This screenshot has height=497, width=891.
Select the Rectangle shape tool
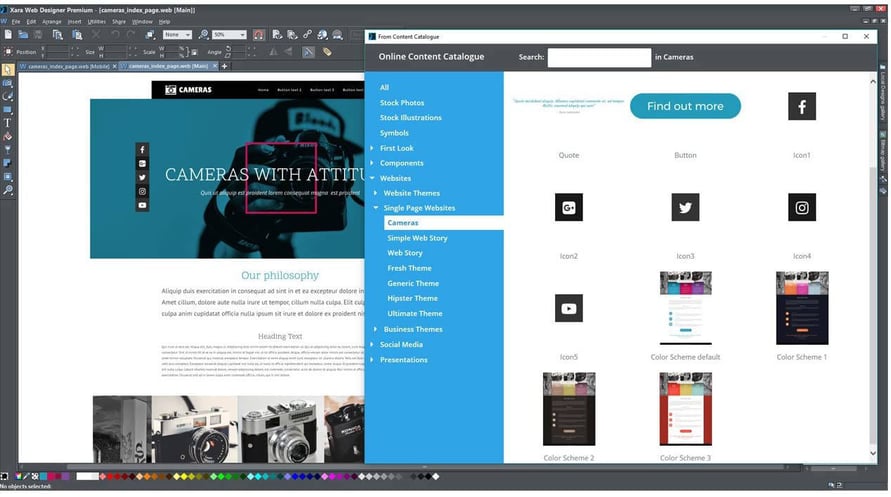point(7,110)
